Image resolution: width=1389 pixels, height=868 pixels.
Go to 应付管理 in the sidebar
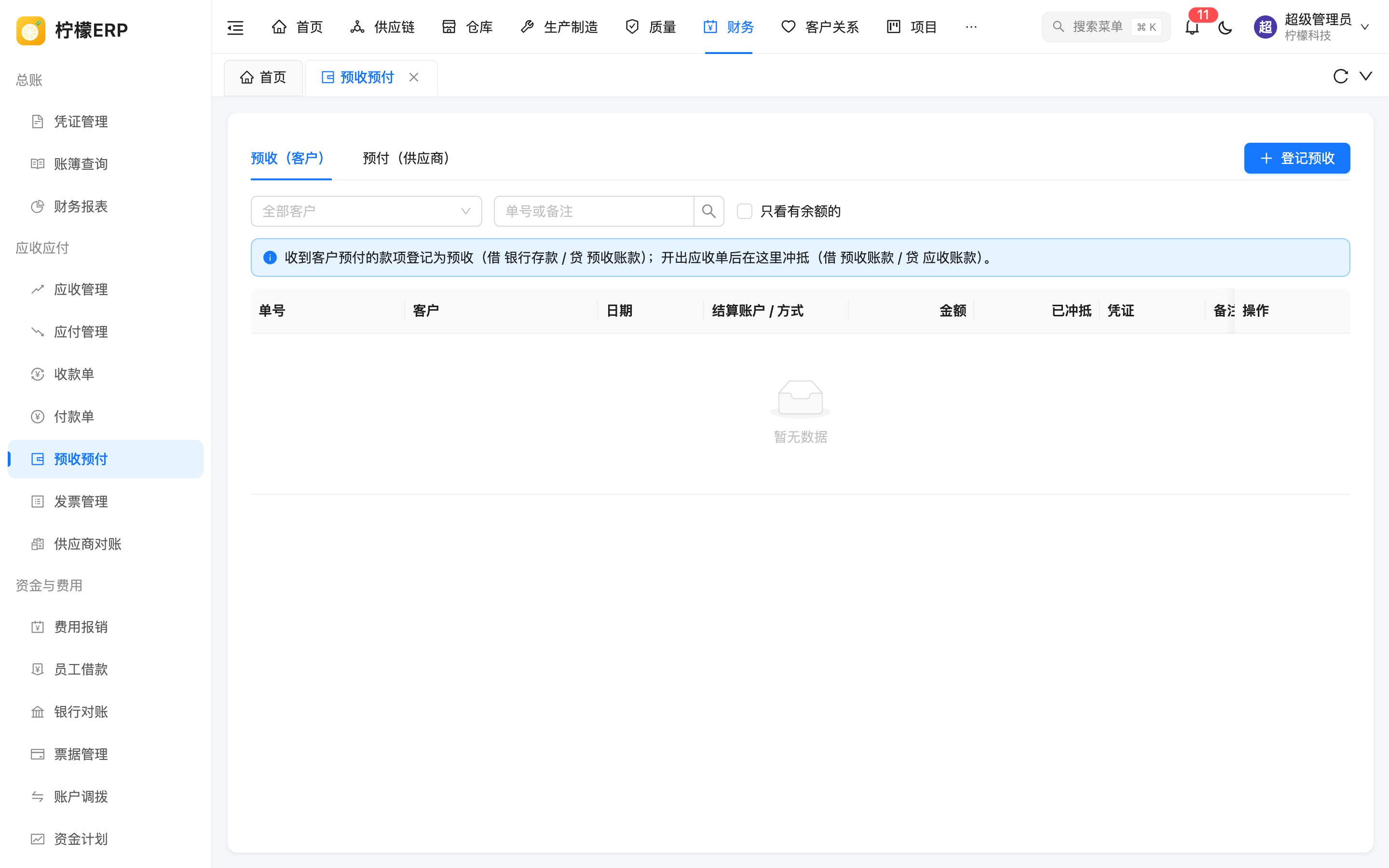[106, 332]
